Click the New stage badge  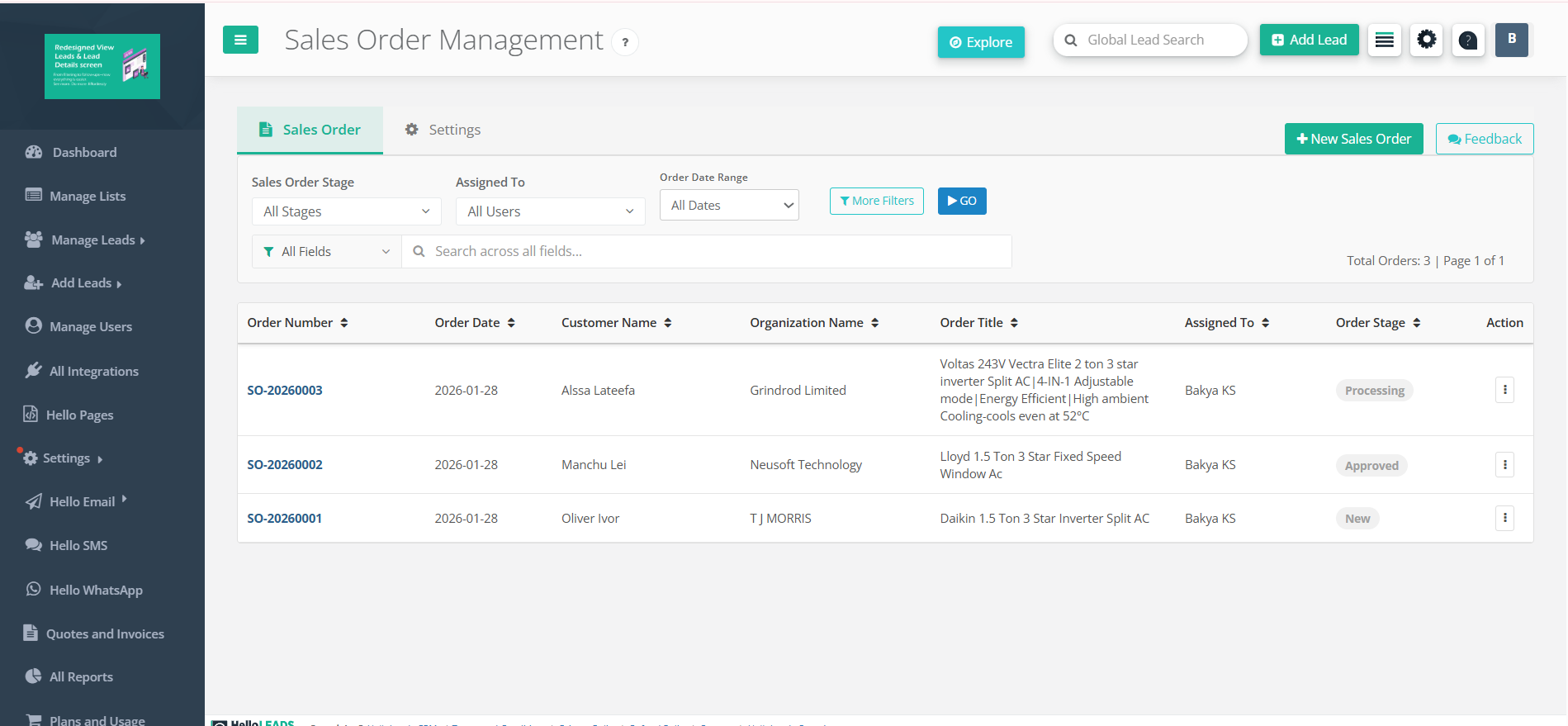click(x=1357, y=519)
